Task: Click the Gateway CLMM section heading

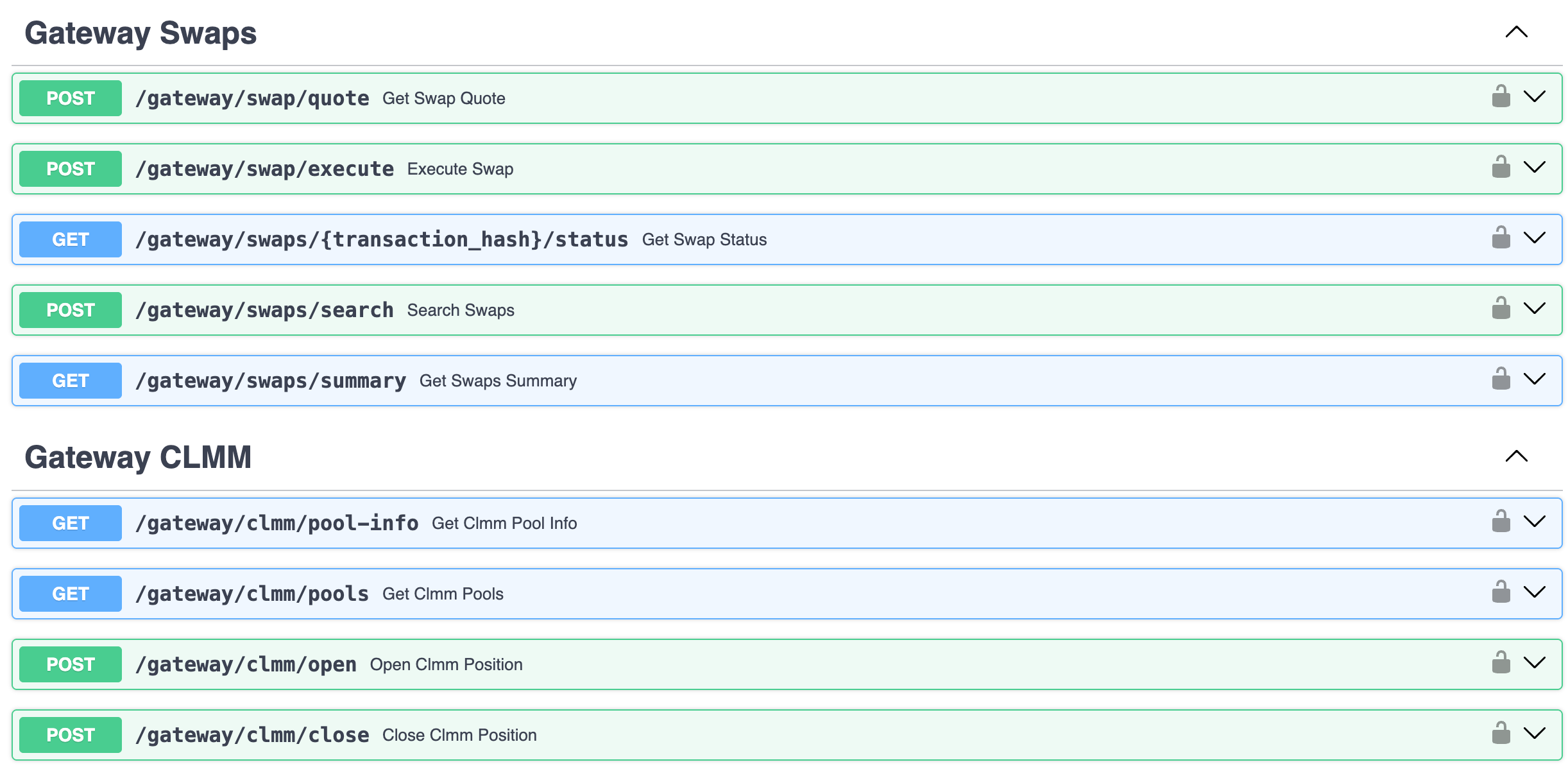Action: click(x=138, y=458)
